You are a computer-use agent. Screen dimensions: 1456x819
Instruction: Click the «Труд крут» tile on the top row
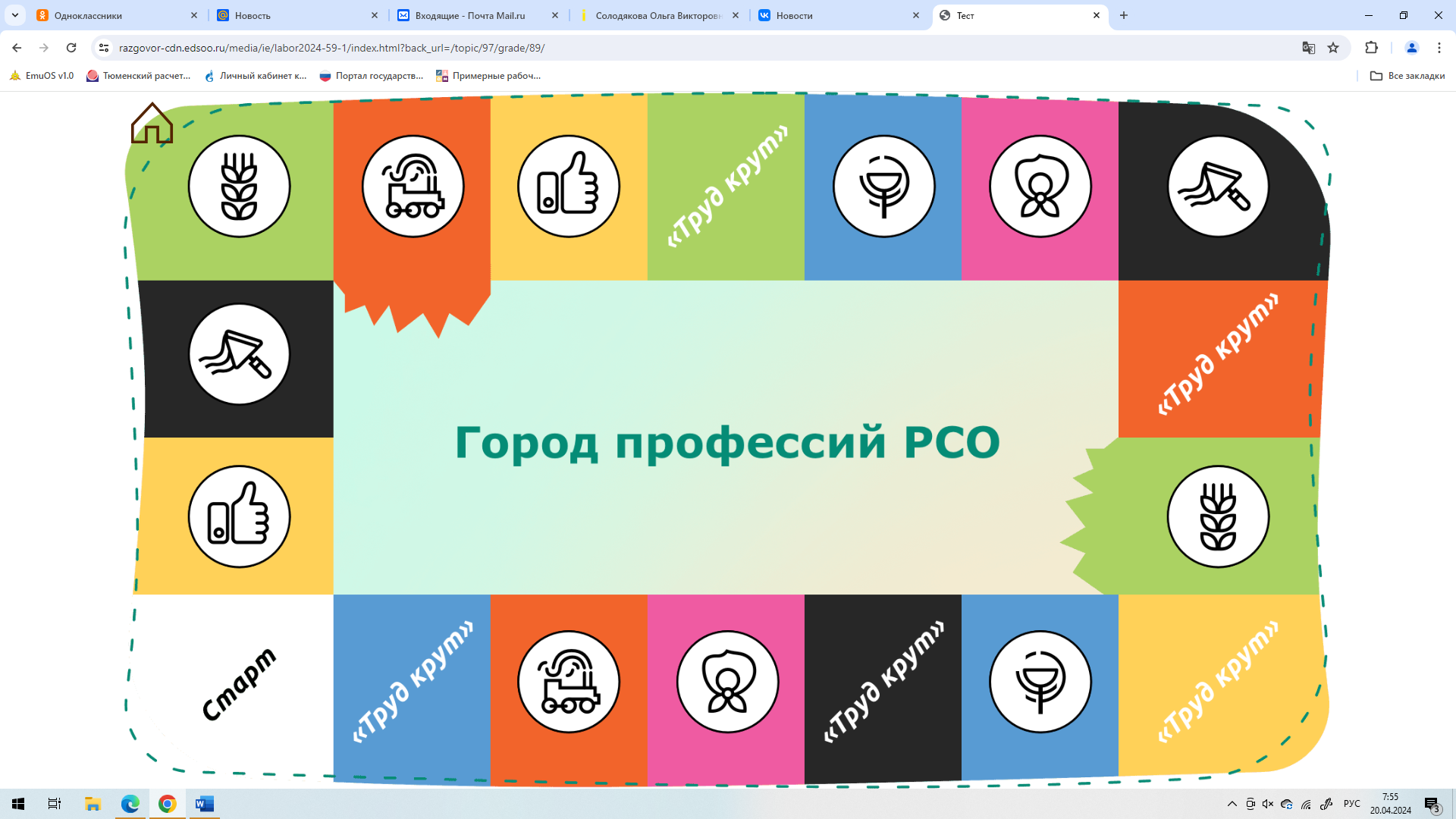[726, 187]
